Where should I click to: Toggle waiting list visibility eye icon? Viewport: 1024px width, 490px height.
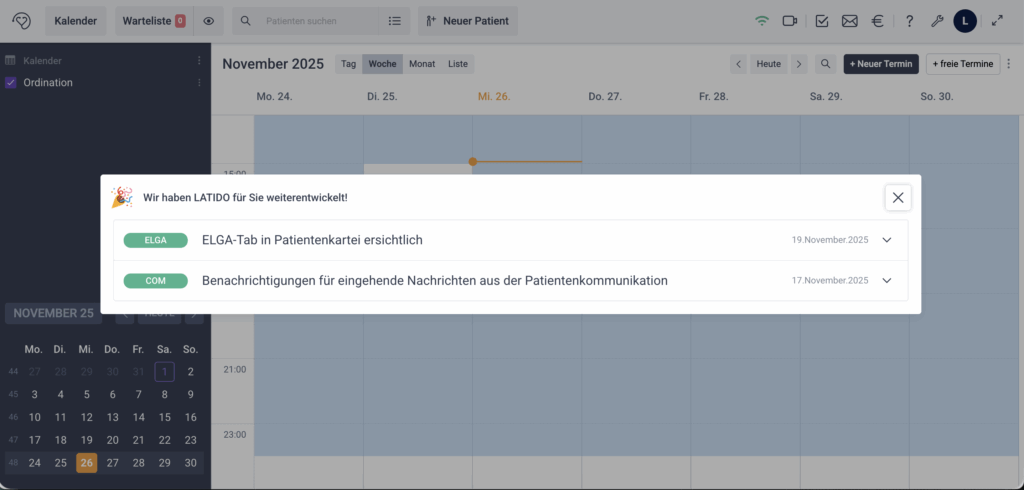point(208,21)
